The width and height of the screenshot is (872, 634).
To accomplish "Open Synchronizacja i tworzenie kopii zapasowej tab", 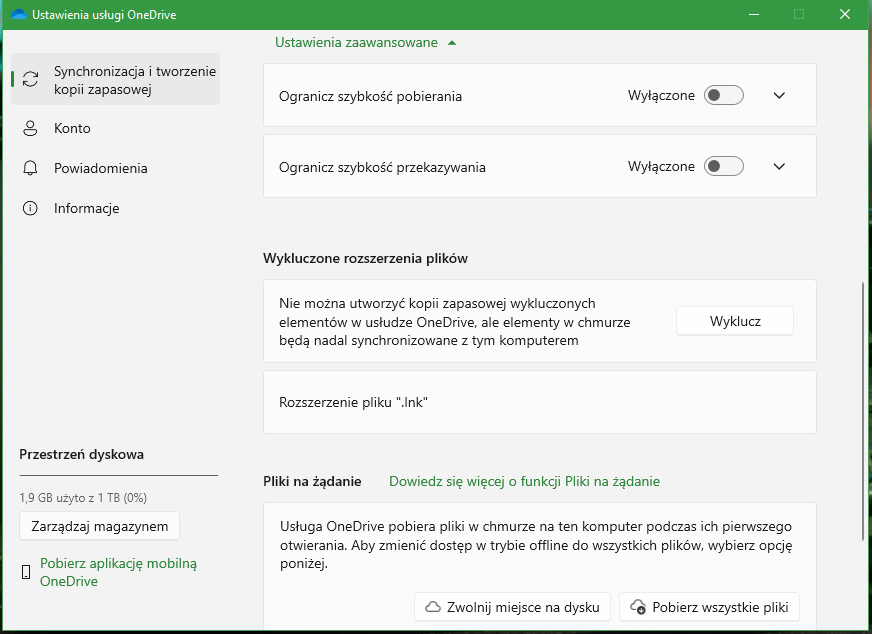I will tap(116, 79).
